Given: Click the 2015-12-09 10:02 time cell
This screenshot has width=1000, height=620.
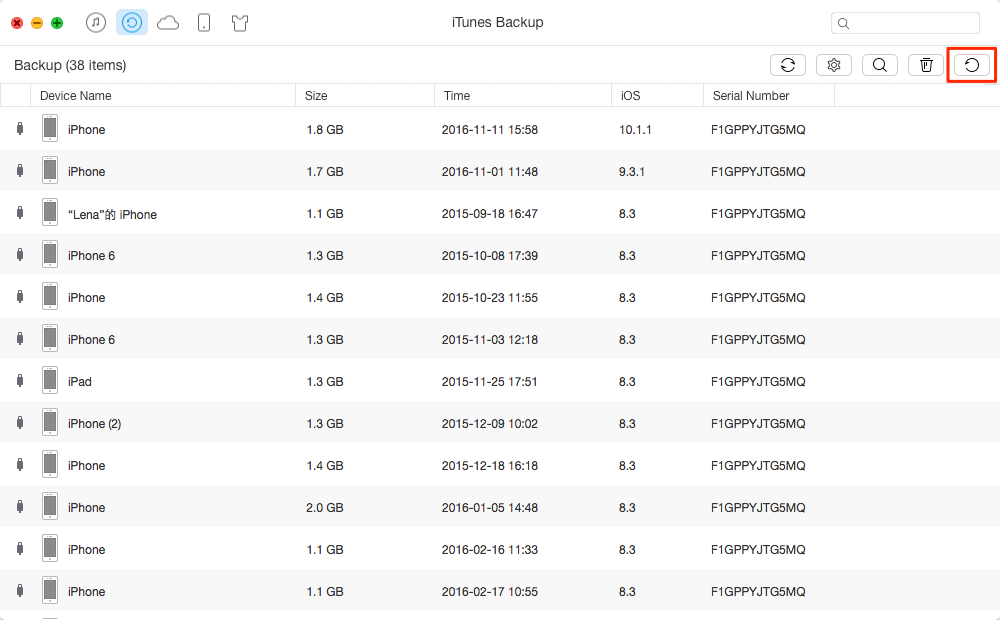Looking at the screenshot, I should 490,424.
